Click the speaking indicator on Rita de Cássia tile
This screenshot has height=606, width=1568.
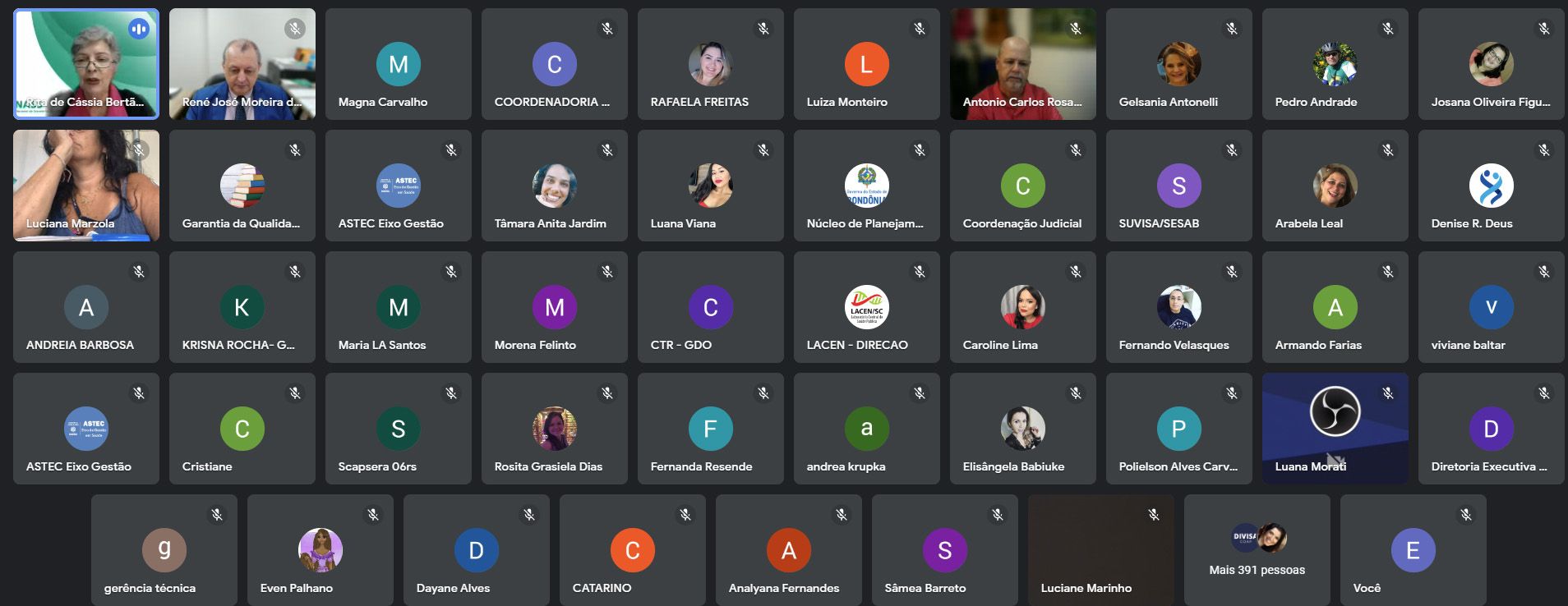(x=139, y=29)
